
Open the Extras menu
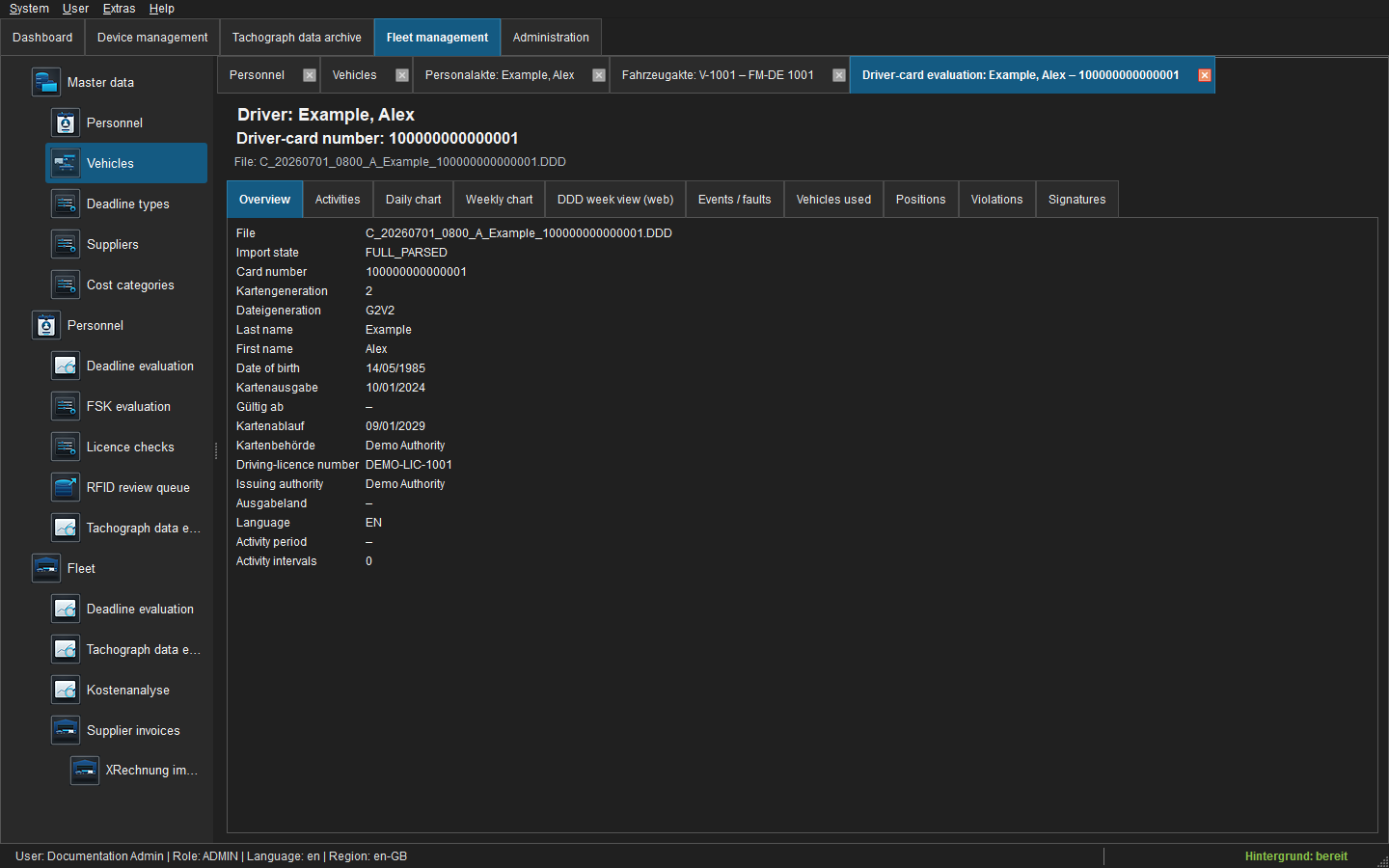point(120,9)
